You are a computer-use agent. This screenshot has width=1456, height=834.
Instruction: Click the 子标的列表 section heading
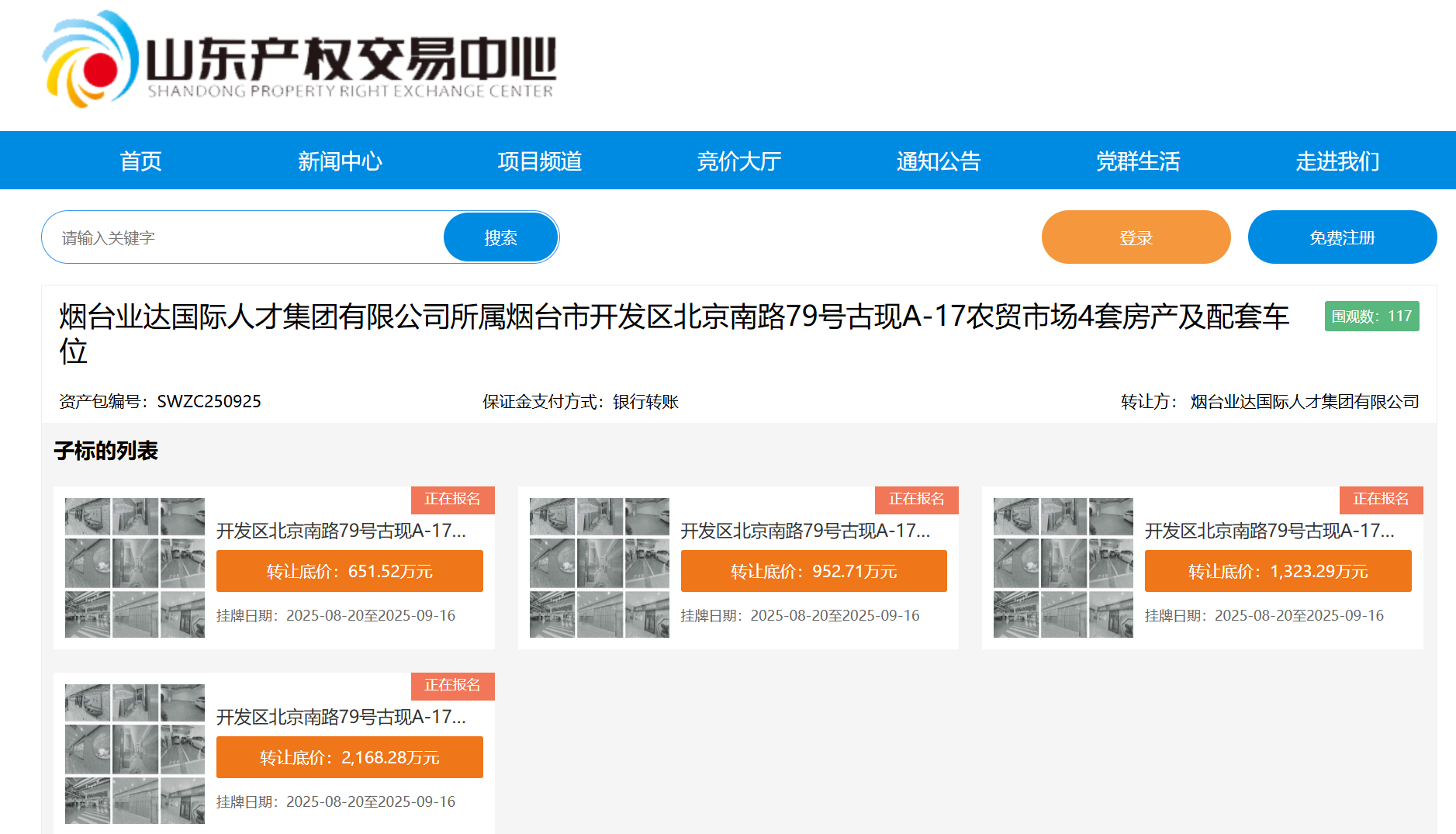[x=106, y=451]
